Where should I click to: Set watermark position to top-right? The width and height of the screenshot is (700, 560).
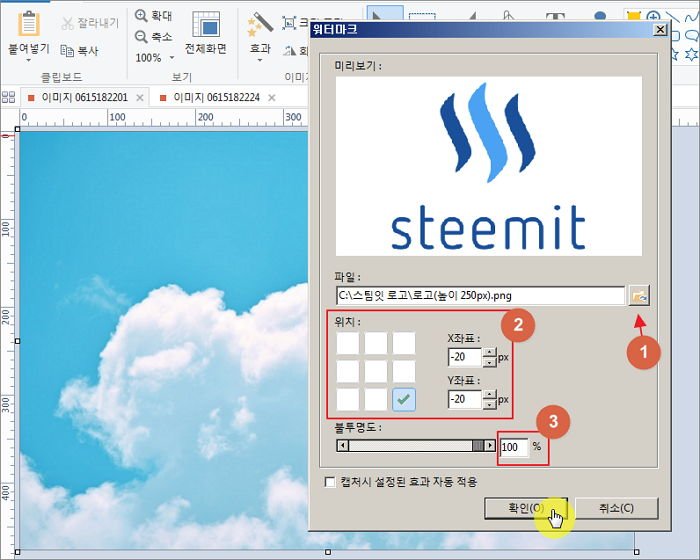coord(404,343)
